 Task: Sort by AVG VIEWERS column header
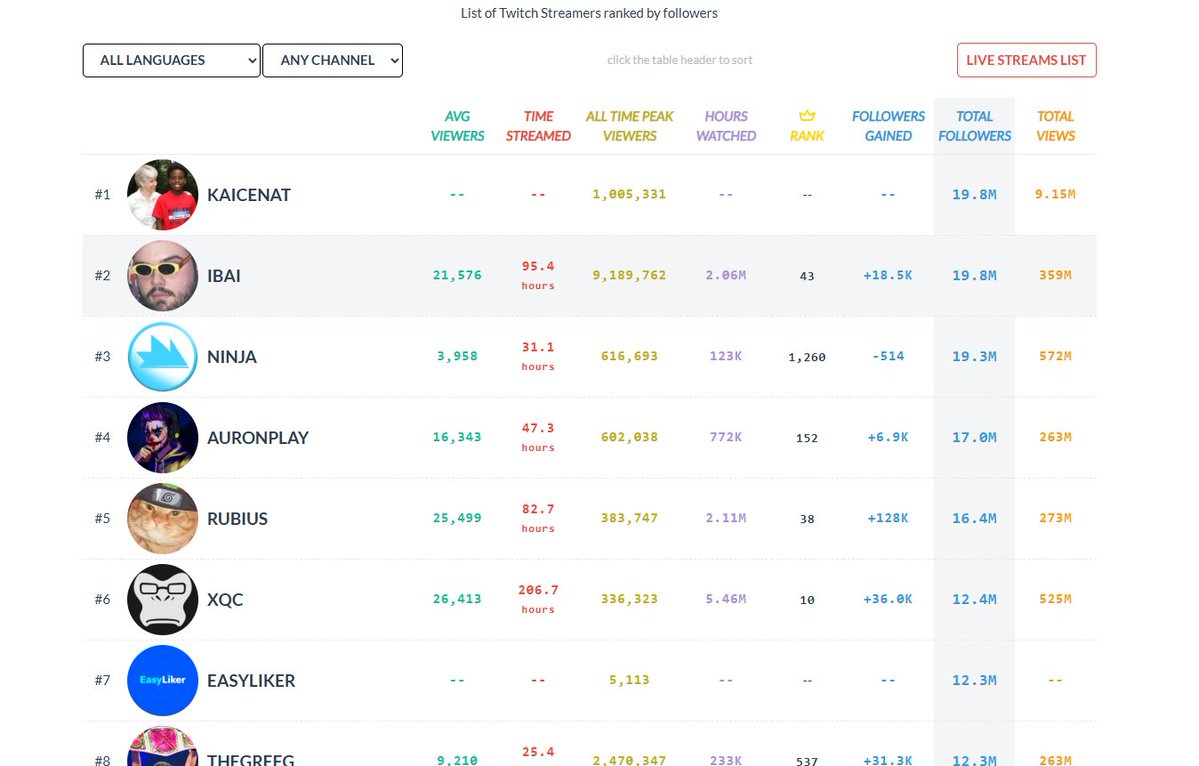click(x=457, y=126)
